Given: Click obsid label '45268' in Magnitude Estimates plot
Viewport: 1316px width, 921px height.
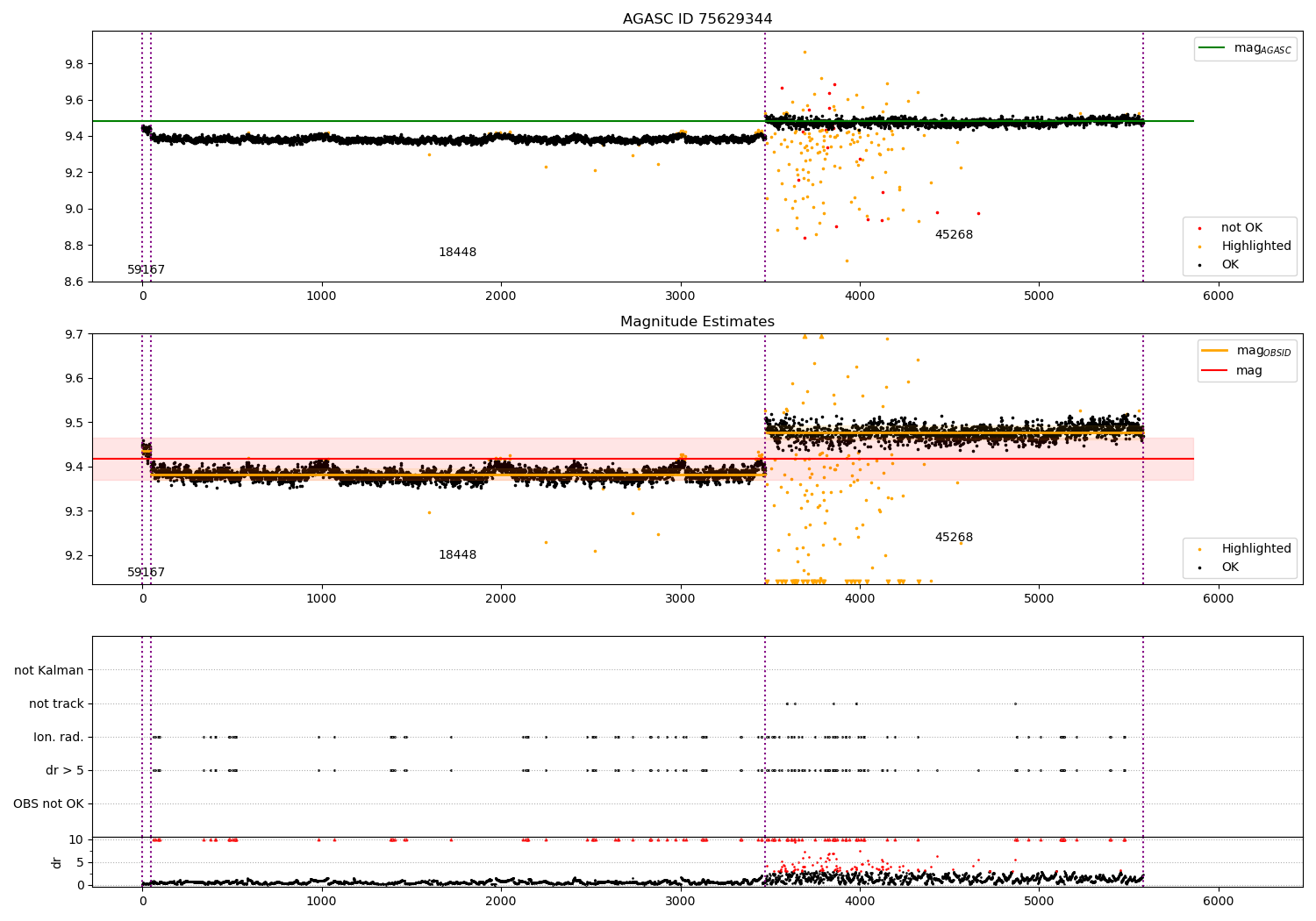Looking at the screenshot, I should pyautogui.click(x=954, y=538).
